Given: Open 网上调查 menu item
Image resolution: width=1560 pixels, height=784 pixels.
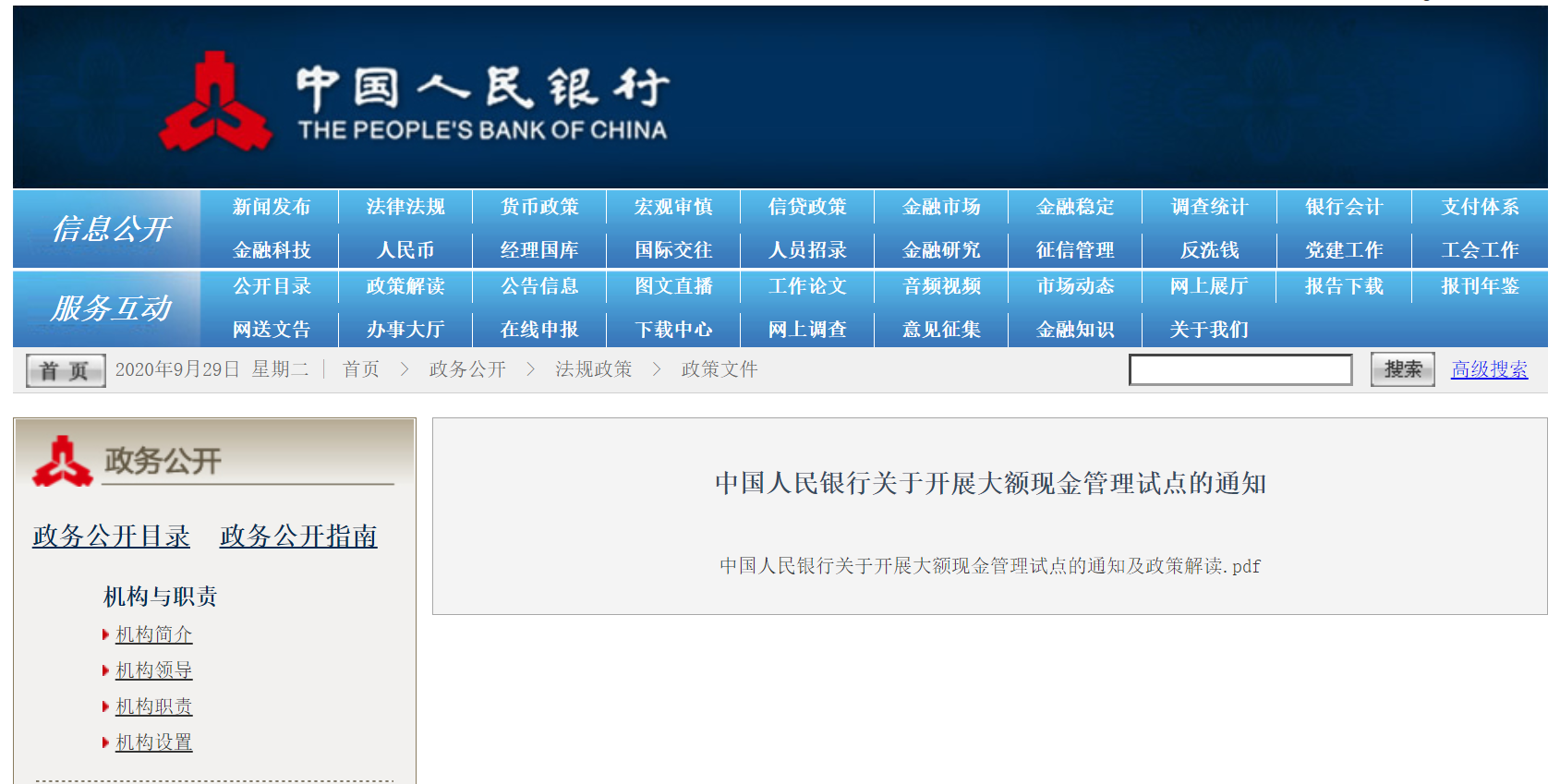Looking at the screenshot, I should coord(807,330).
